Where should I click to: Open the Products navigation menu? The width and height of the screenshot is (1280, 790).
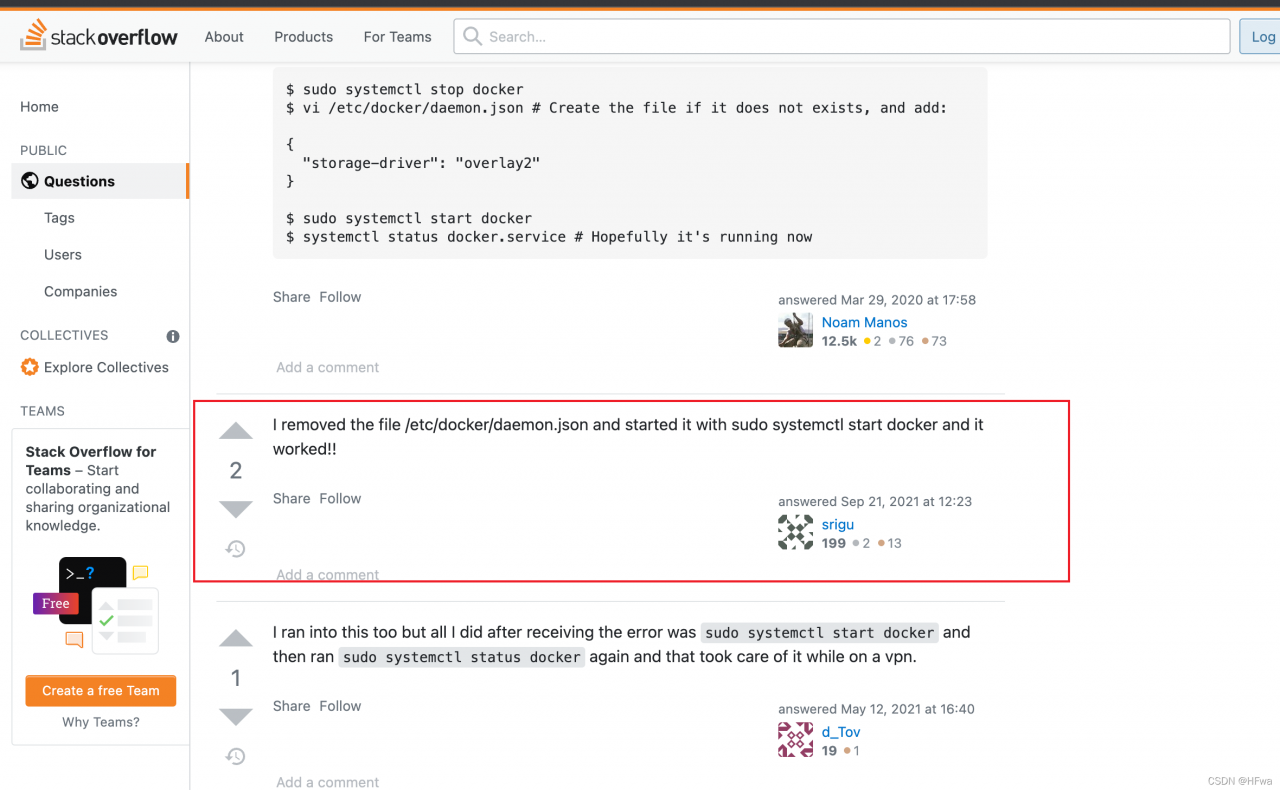(303, 36)
